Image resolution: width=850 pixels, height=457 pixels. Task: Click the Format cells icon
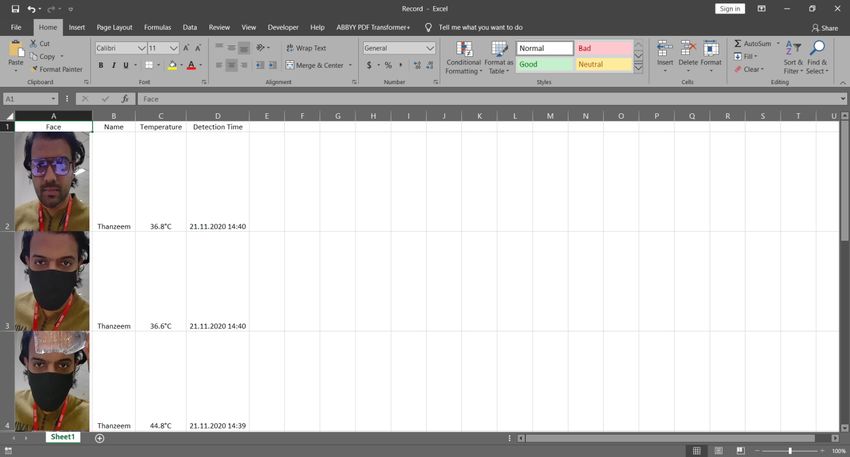pos(711,49)
